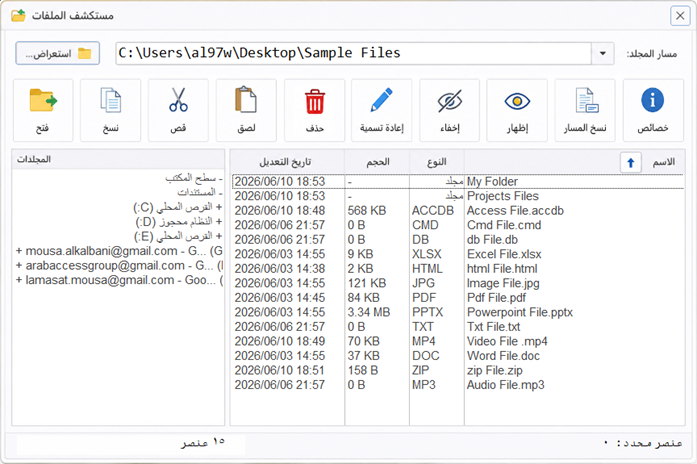Sort by Date Modified (تاريخ التعديل) header
This screenshot has width=697, height=464.
(x=285, y=162)
